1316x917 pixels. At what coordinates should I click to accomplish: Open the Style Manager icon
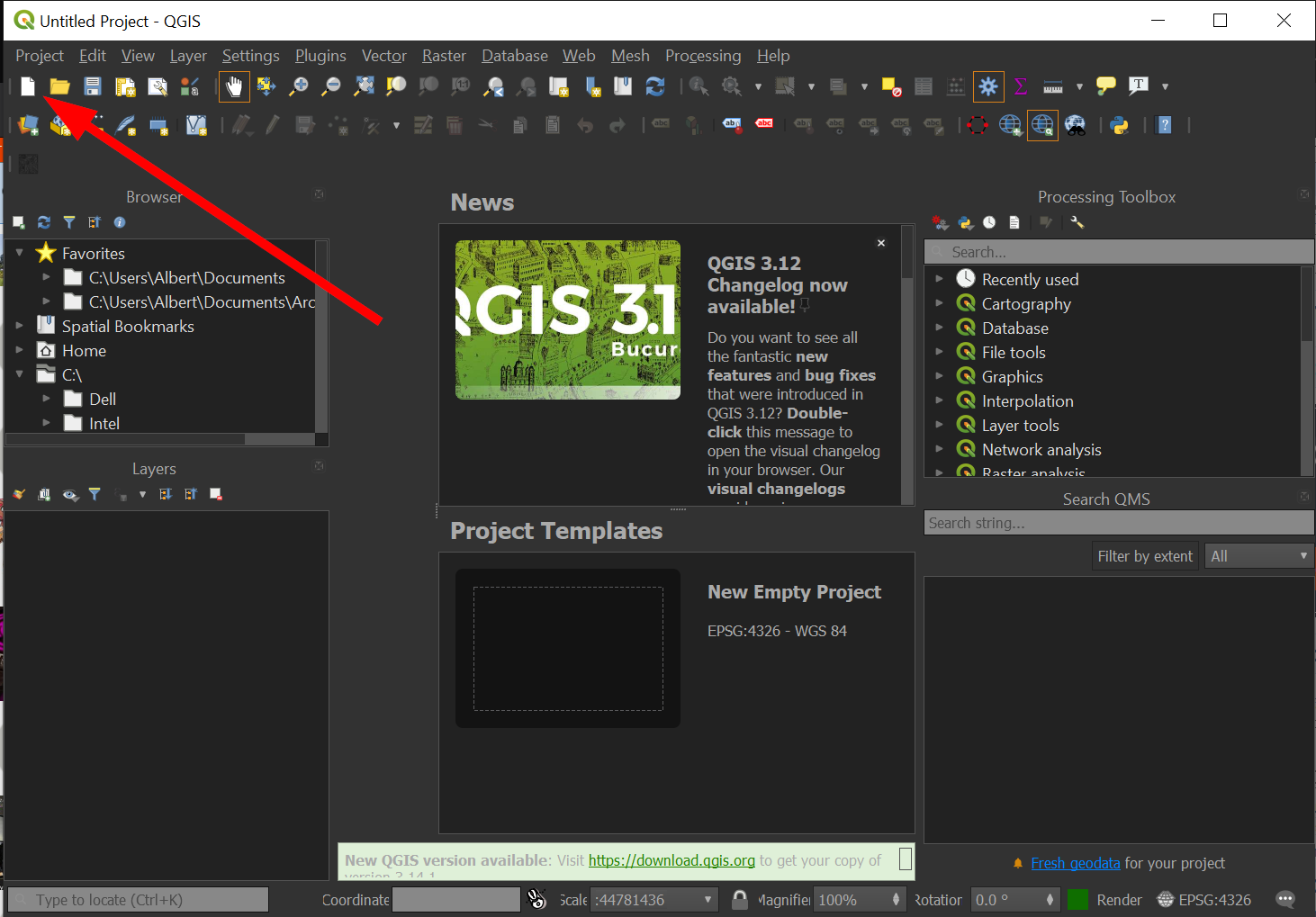[x=189, y=86]
